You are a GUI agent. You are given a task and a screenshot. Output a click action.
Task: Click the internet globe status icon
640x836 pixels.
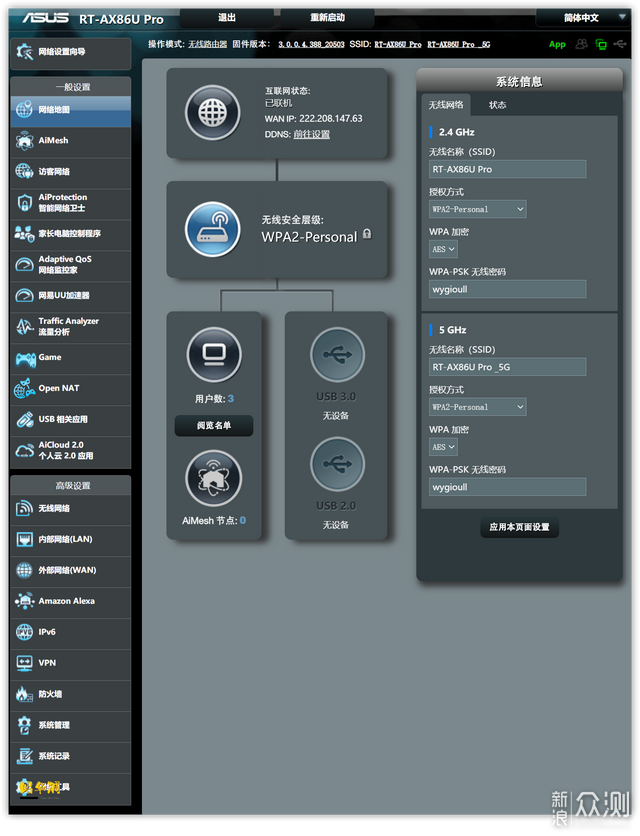click(212, 113)
